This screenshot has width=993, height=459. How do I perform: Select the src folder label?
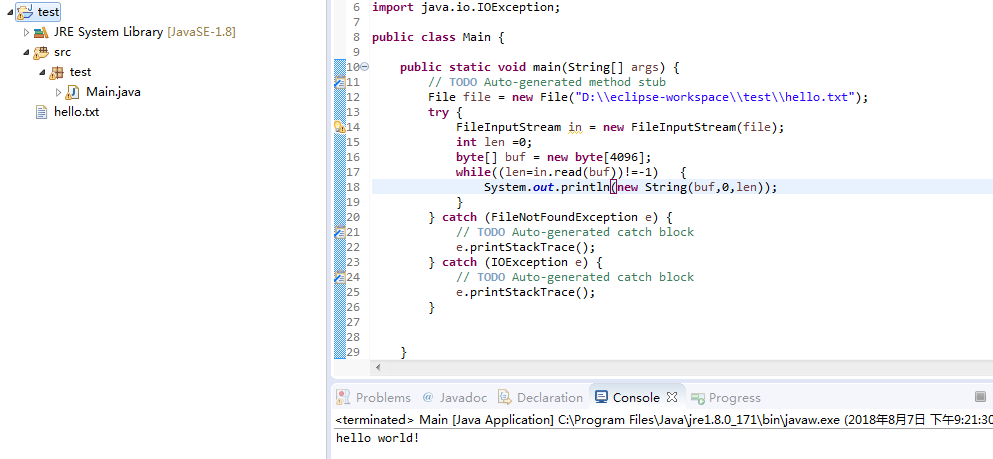point(63,52)
